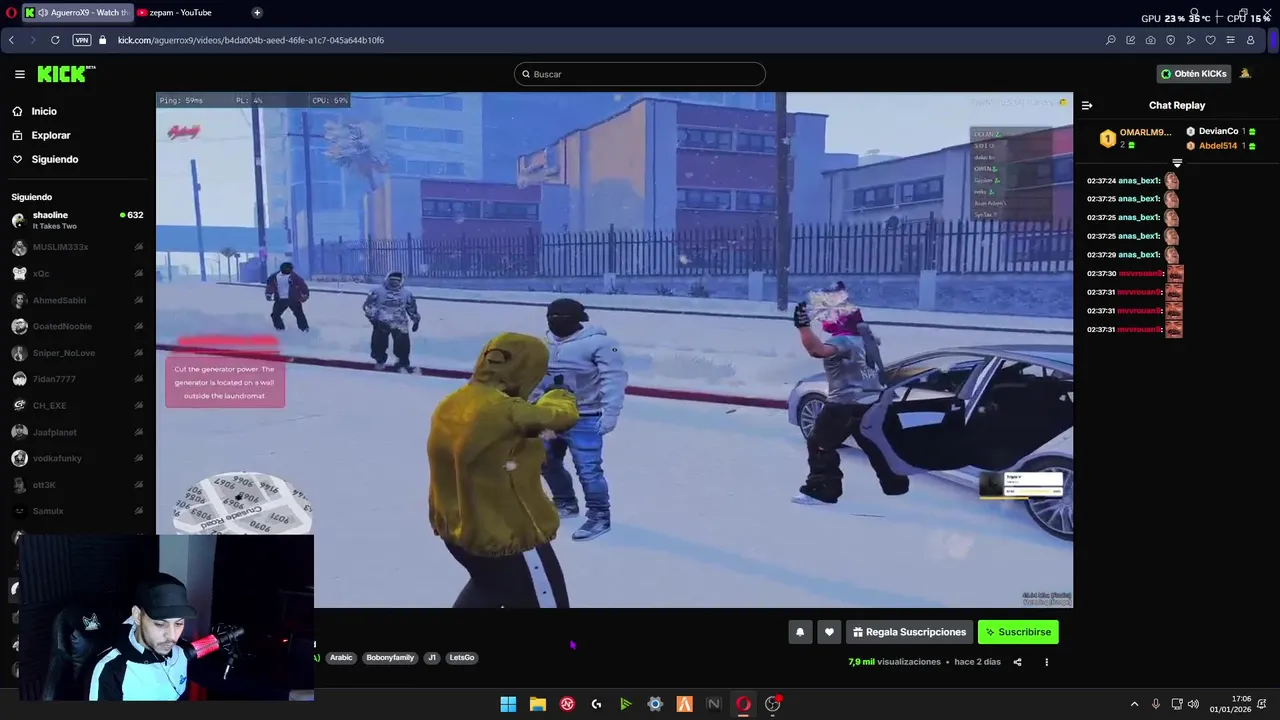Show hidden system tray icons
1280x720 pixels.
point(1134,704)
